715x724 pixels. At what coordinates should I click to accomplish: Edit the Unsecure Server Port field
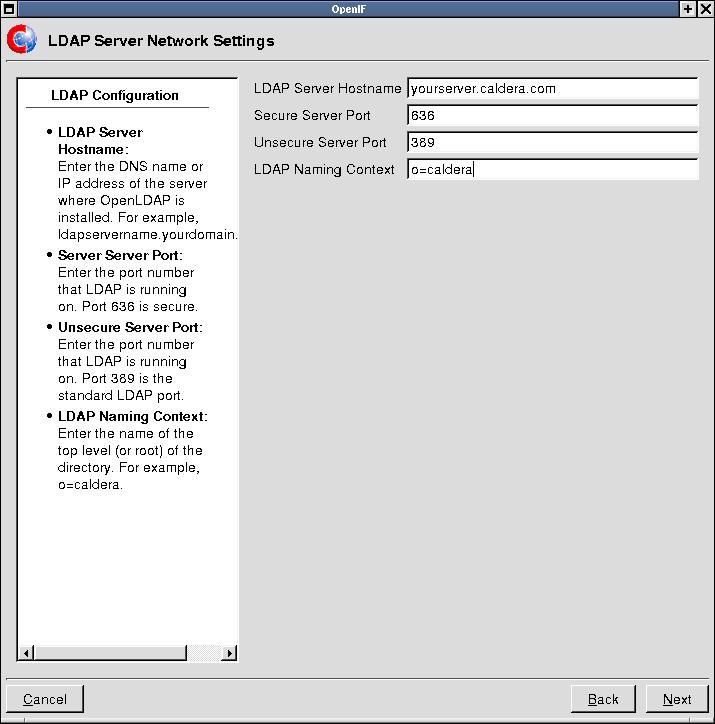tap(552, 143)
